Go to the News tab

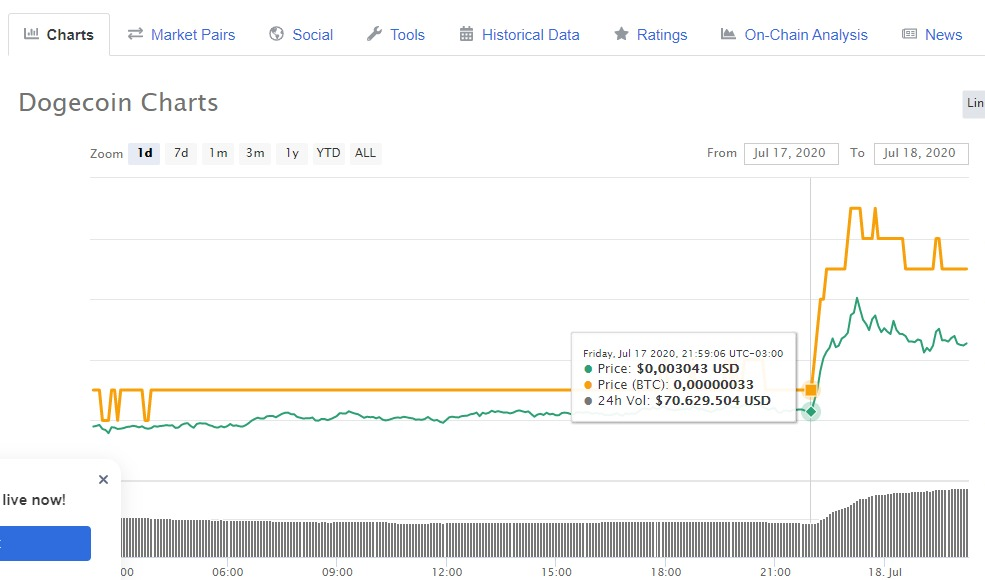(932, 35)
